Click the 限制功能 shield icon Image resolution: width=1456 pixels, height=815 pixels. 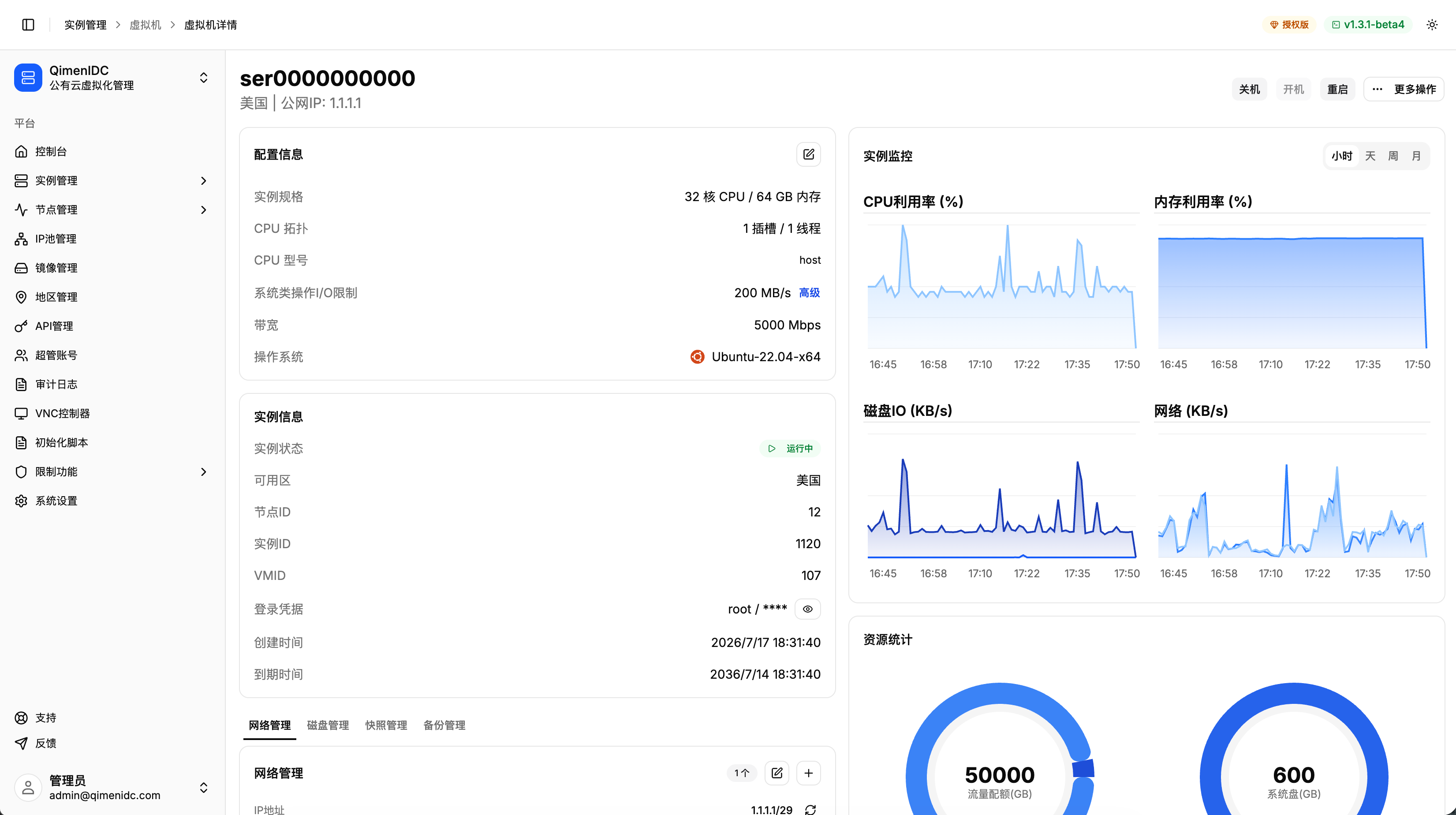21,471
